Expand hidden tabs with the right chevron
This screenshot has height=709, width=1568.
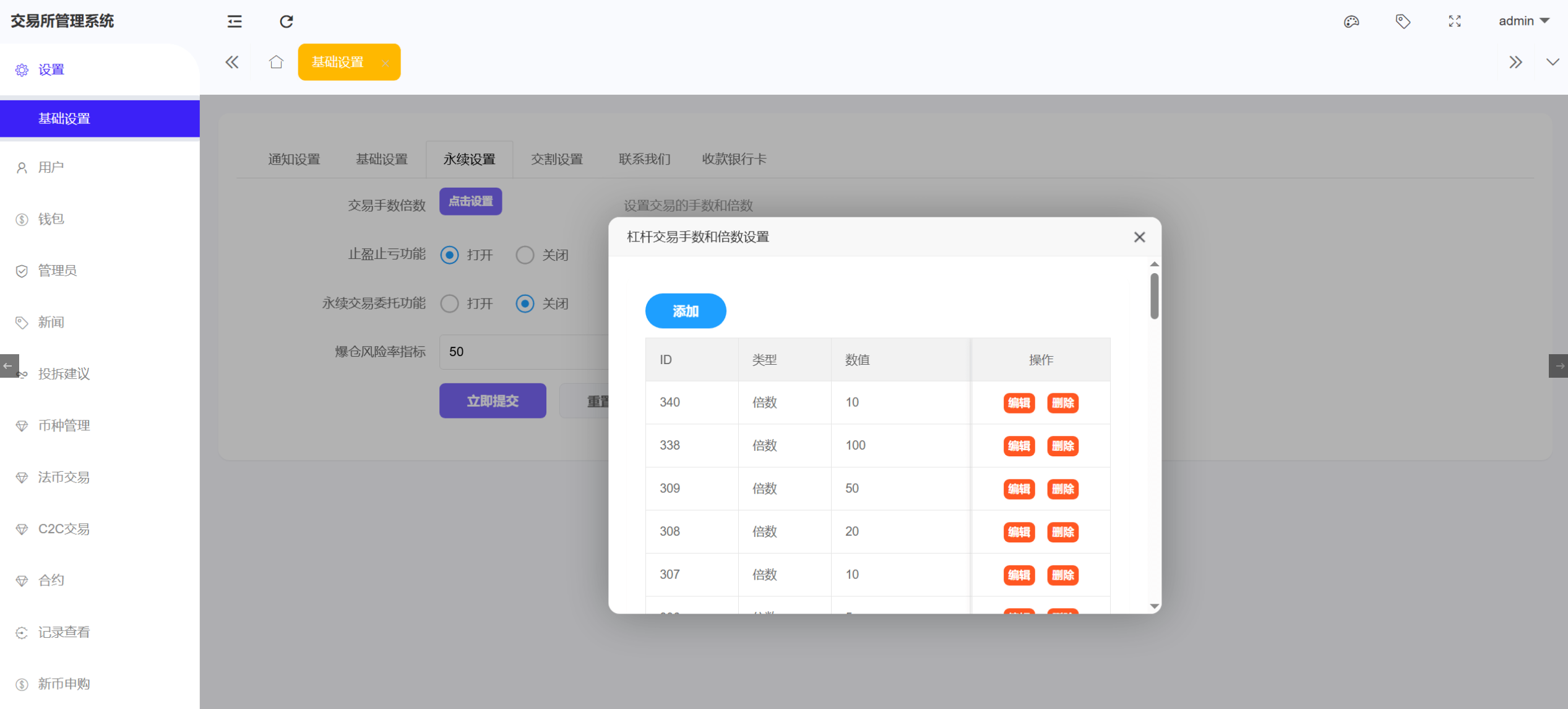[1516, 62]
